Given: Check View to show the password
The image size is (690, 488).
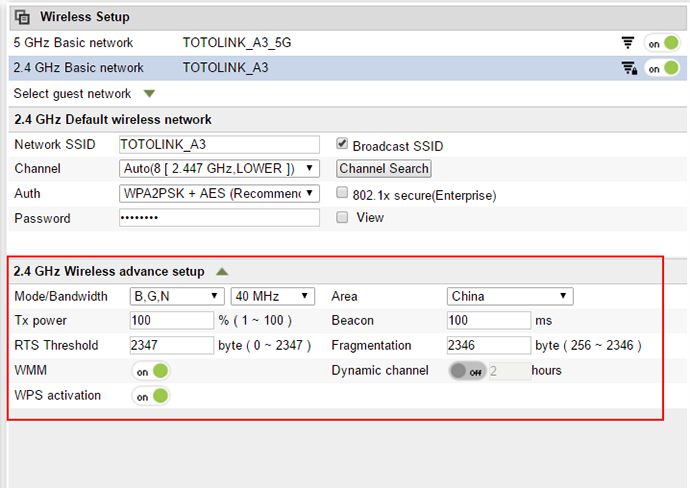Looking at the screenshot, I should click(x=342, y=217).
